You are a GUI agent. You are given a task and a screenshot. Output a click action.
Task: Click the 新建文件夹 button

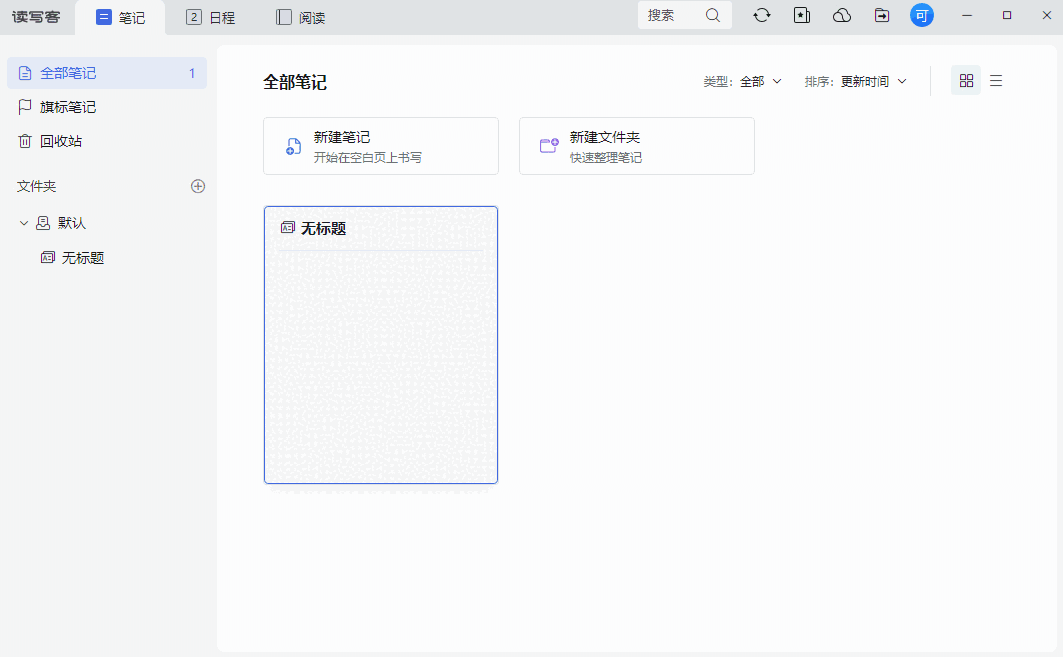[x=637, y=145]
